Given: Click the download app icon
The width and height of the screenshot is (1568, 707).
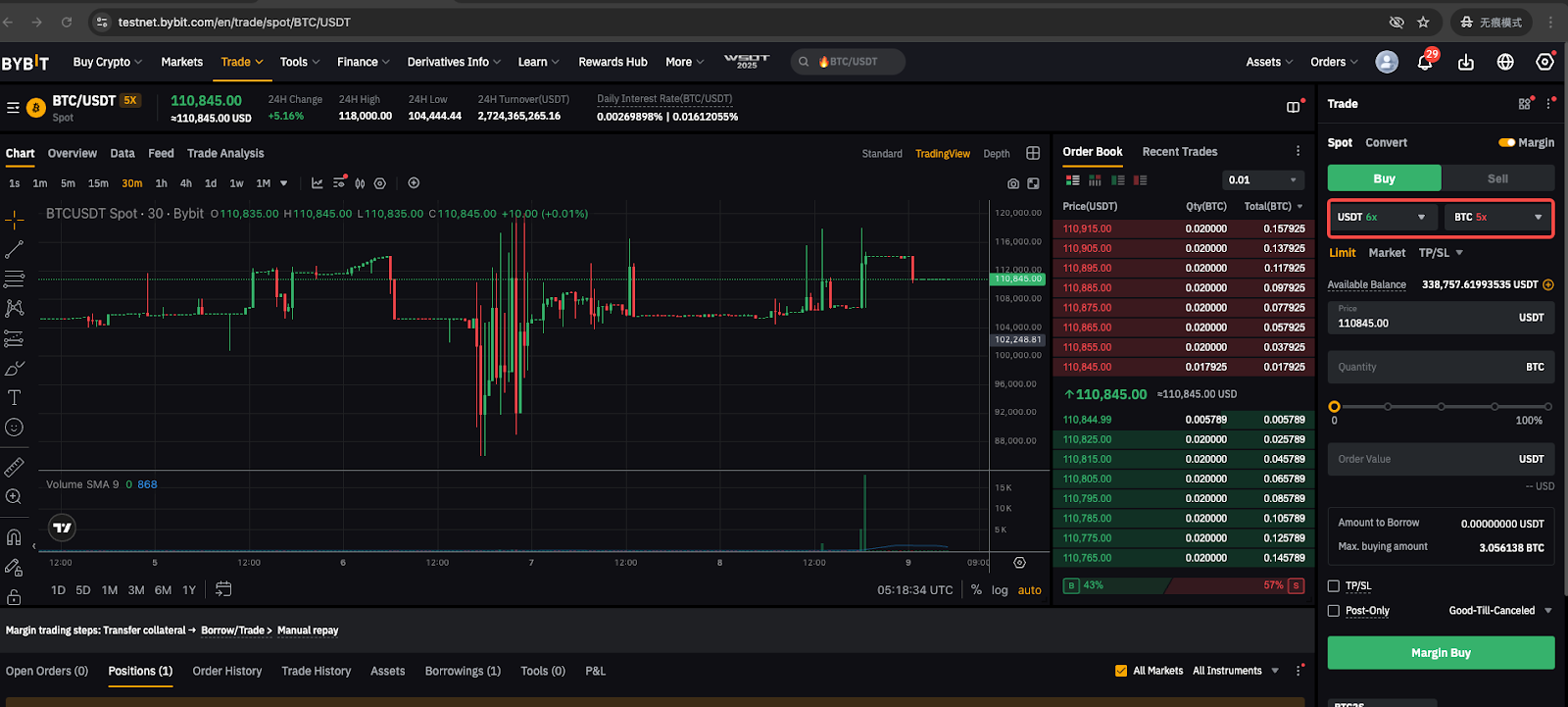Looking at the screenshot, I should [1466, 63].
